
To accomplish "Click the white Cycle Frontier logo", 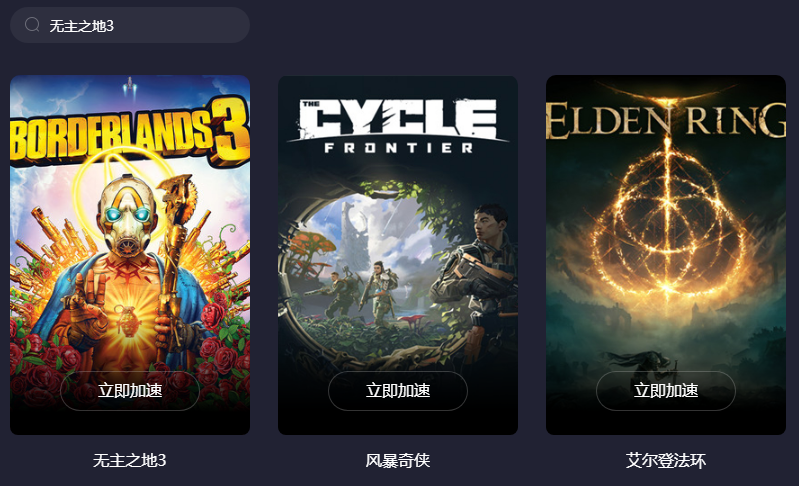I will tap(398, 126).
